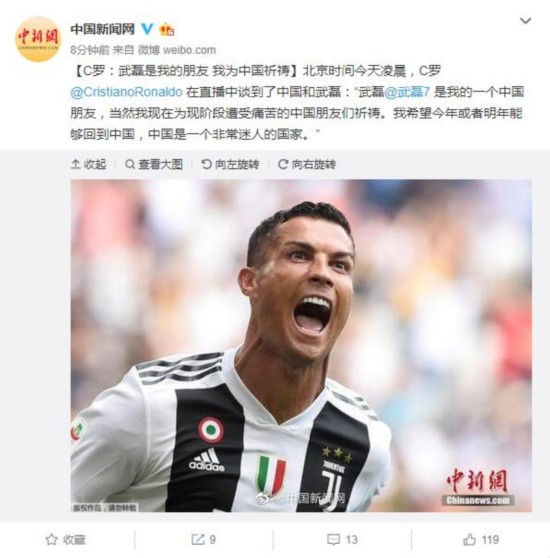This screenshot has height=558, width=550.
Task: Rotate the image right with 向右旋转
Action: click(307, 164)
